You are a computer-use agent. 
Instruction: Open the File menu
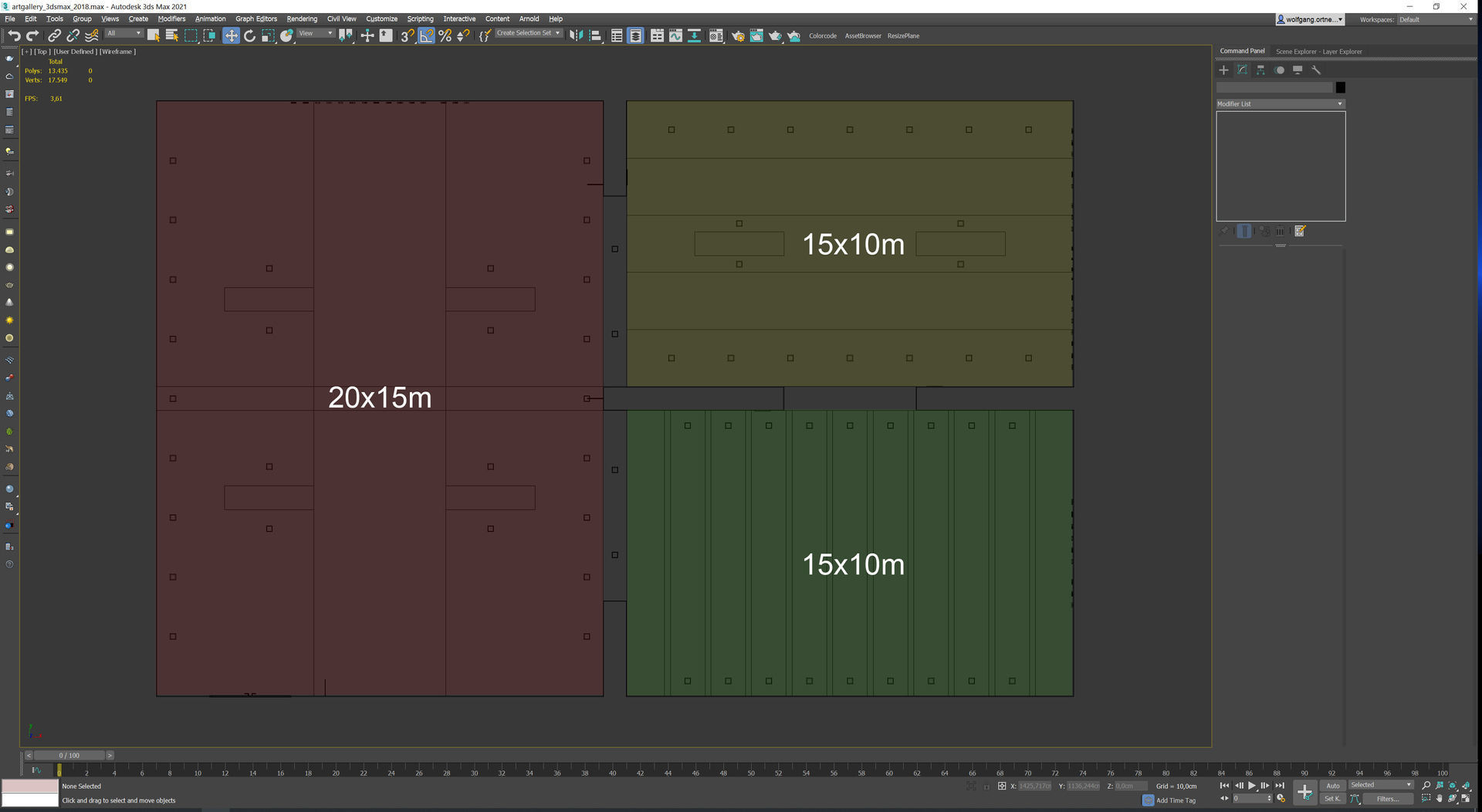click(x=10, y=19)
